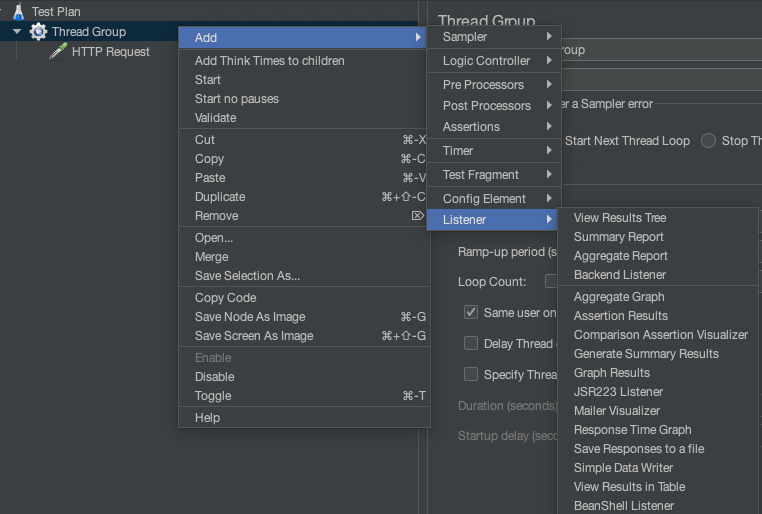Toggle Same user on each iteration checkbox

point(470,312)
